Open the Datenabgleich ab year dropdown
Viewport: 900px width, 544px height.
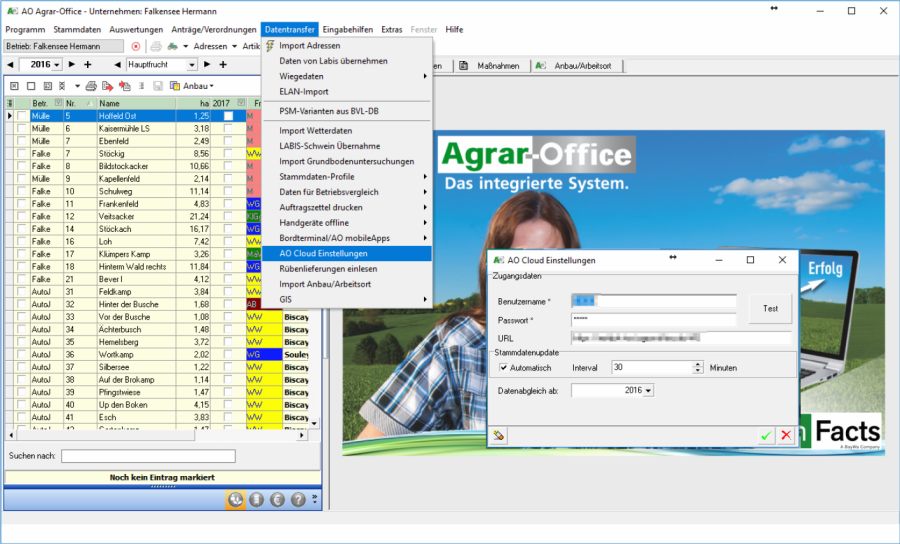pyautogui.click(x=649, y=390)
